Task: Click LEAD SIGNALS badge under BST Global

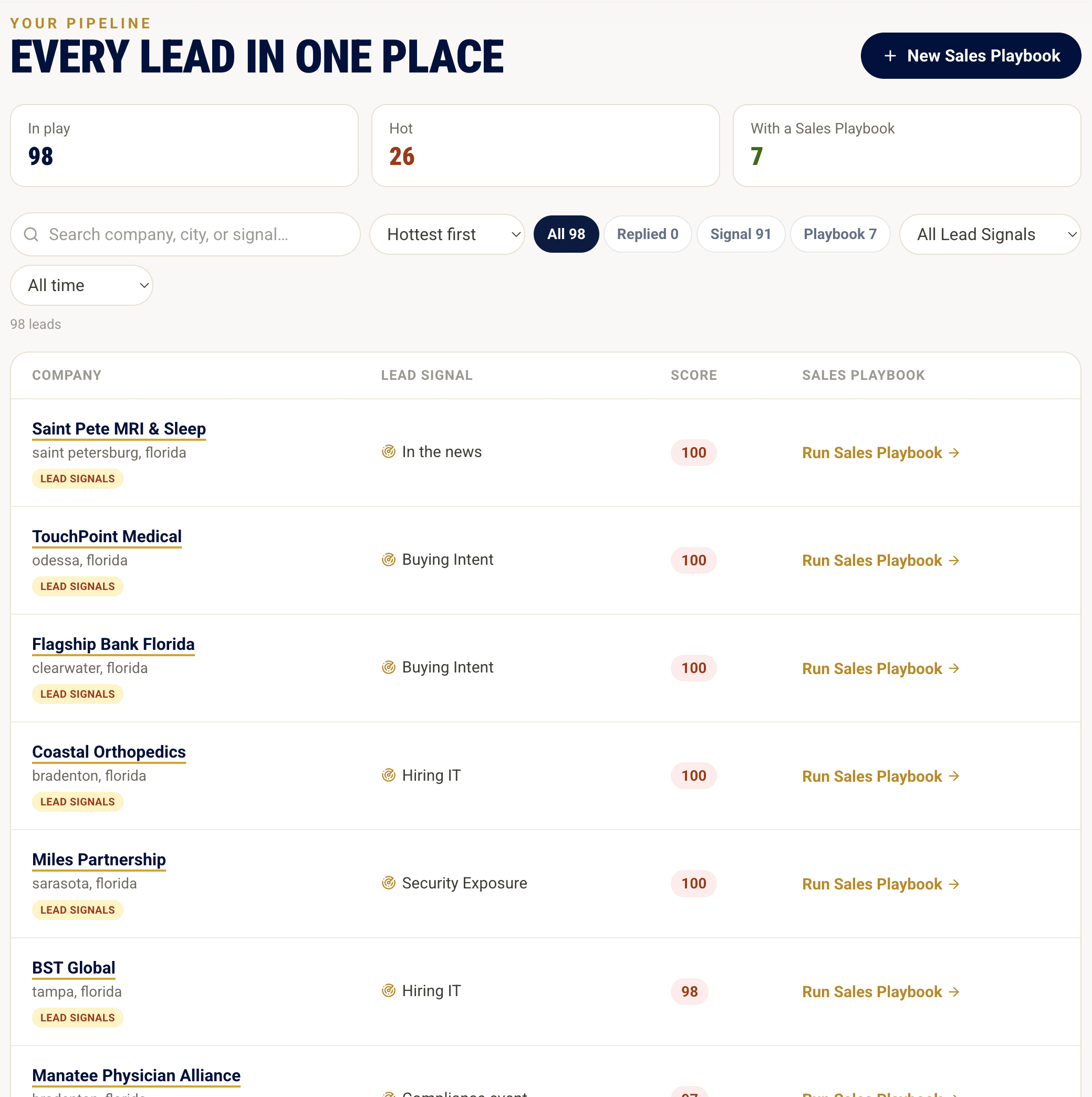Action: [78, 1018]
